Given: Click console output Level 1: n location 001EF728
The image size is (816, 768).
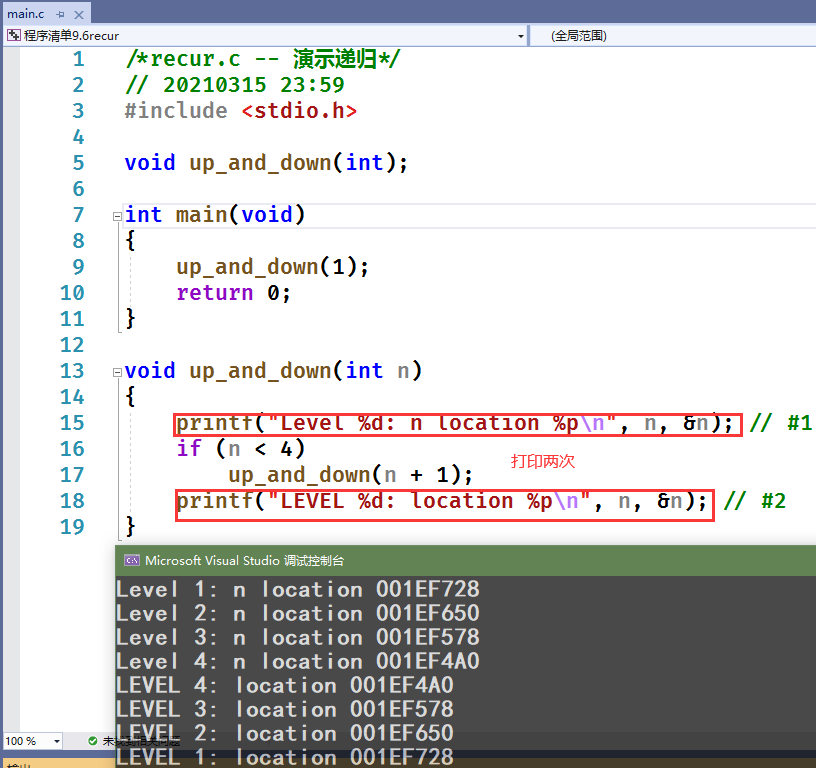Looking at the screenshot, I should (x=298, y=590).
